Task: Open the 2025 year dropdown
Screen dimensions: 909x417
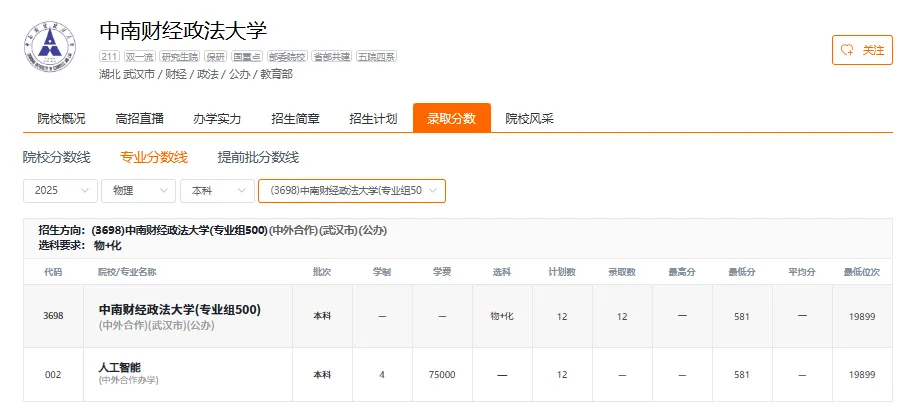Action: point(60,191)
